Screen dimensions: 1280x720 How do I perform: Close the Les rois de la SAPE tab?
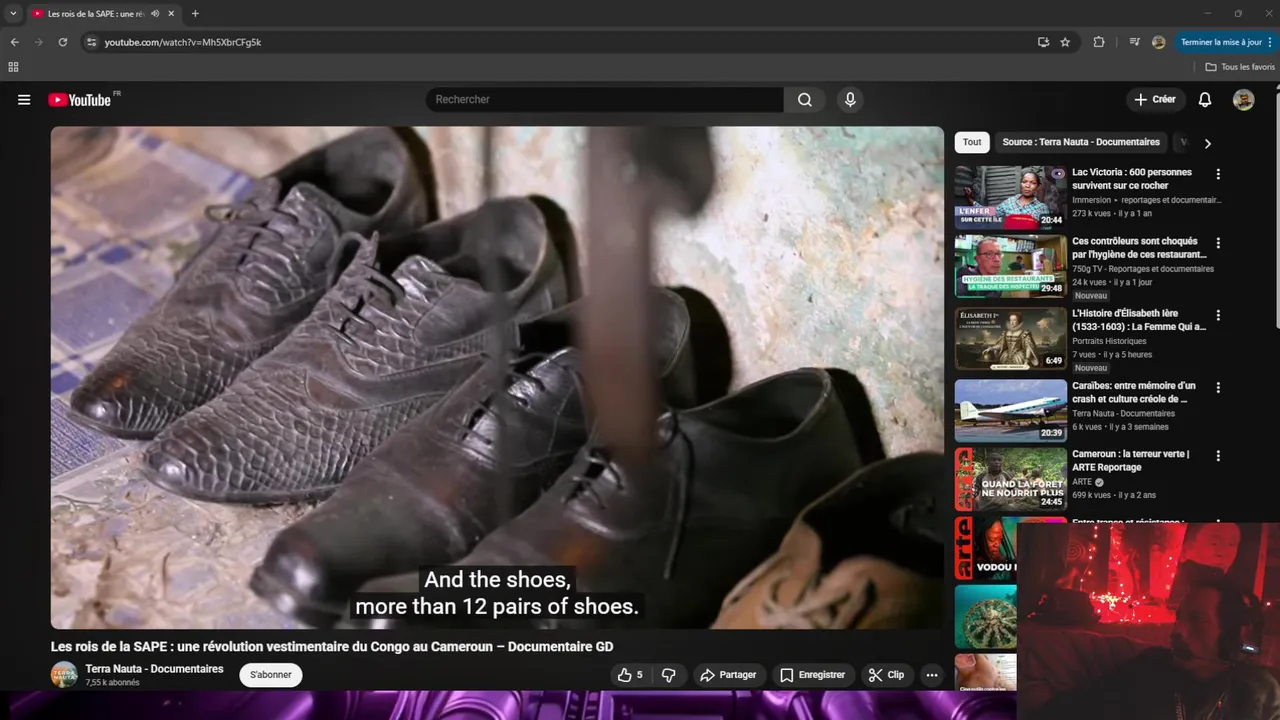pos(171,14)
